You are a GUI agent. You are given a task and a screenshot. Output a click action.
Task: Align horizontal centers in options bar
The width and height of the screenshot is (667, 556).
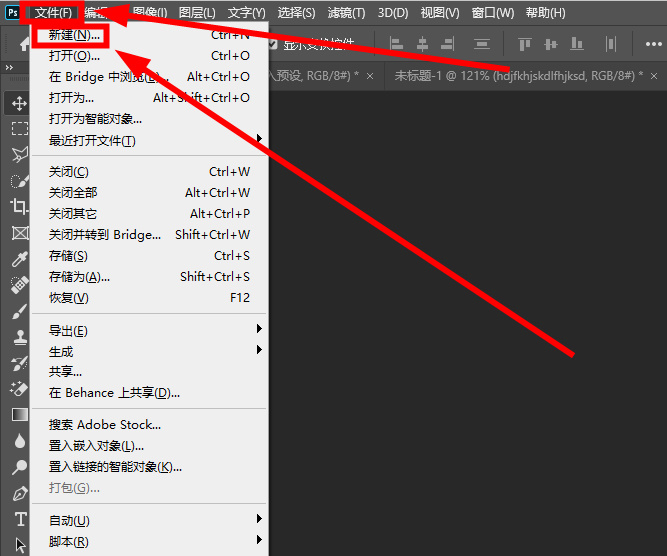pyautogui.click(x=422, y=44)
